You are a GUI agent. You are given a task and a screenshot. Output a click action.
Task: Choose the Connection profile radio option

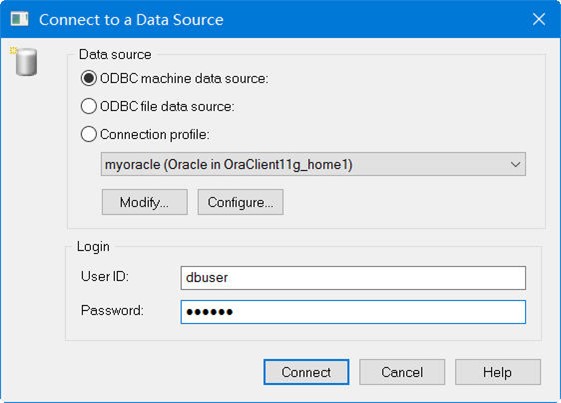(x=88, y=134)
